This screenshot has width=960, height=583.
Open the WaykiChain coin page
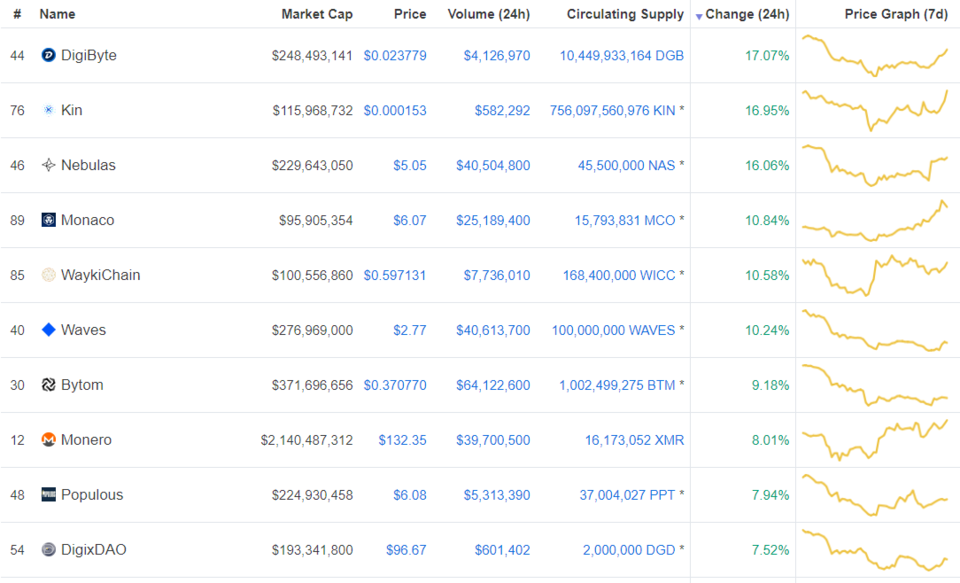click(x=100, y=275)
